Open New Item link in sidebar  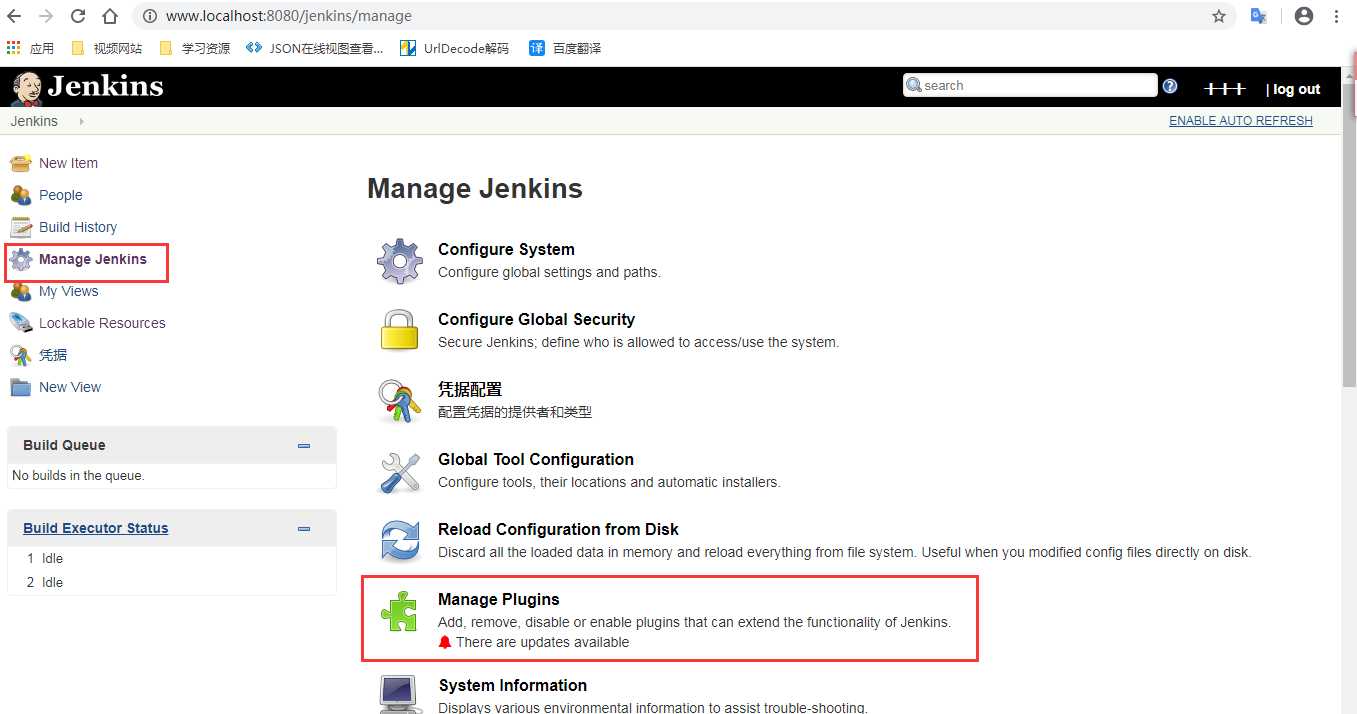click(68, 163)
